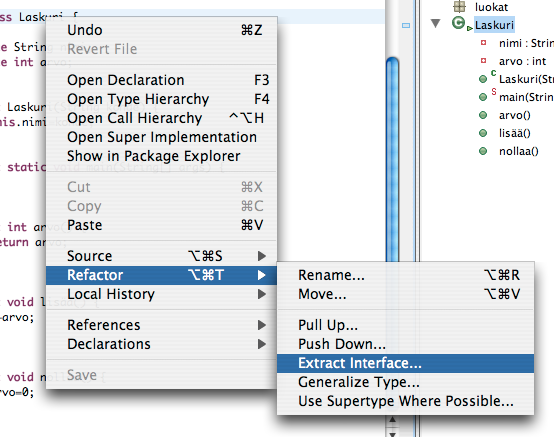Click the private field icon beside nimi

pos(483,43)
